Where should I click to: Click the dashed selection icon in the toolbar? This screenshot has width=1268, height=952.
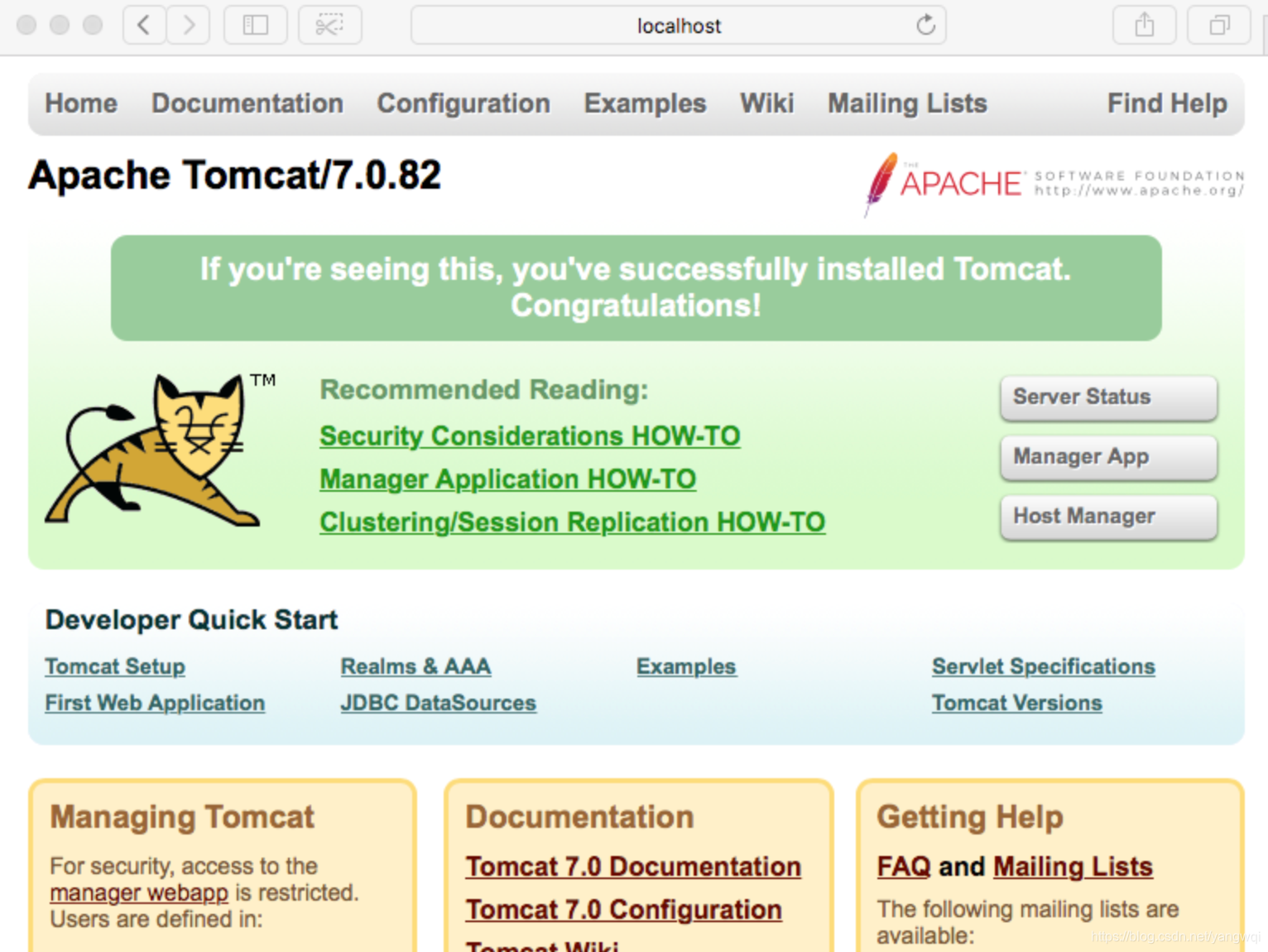click(x=329, y=25)
